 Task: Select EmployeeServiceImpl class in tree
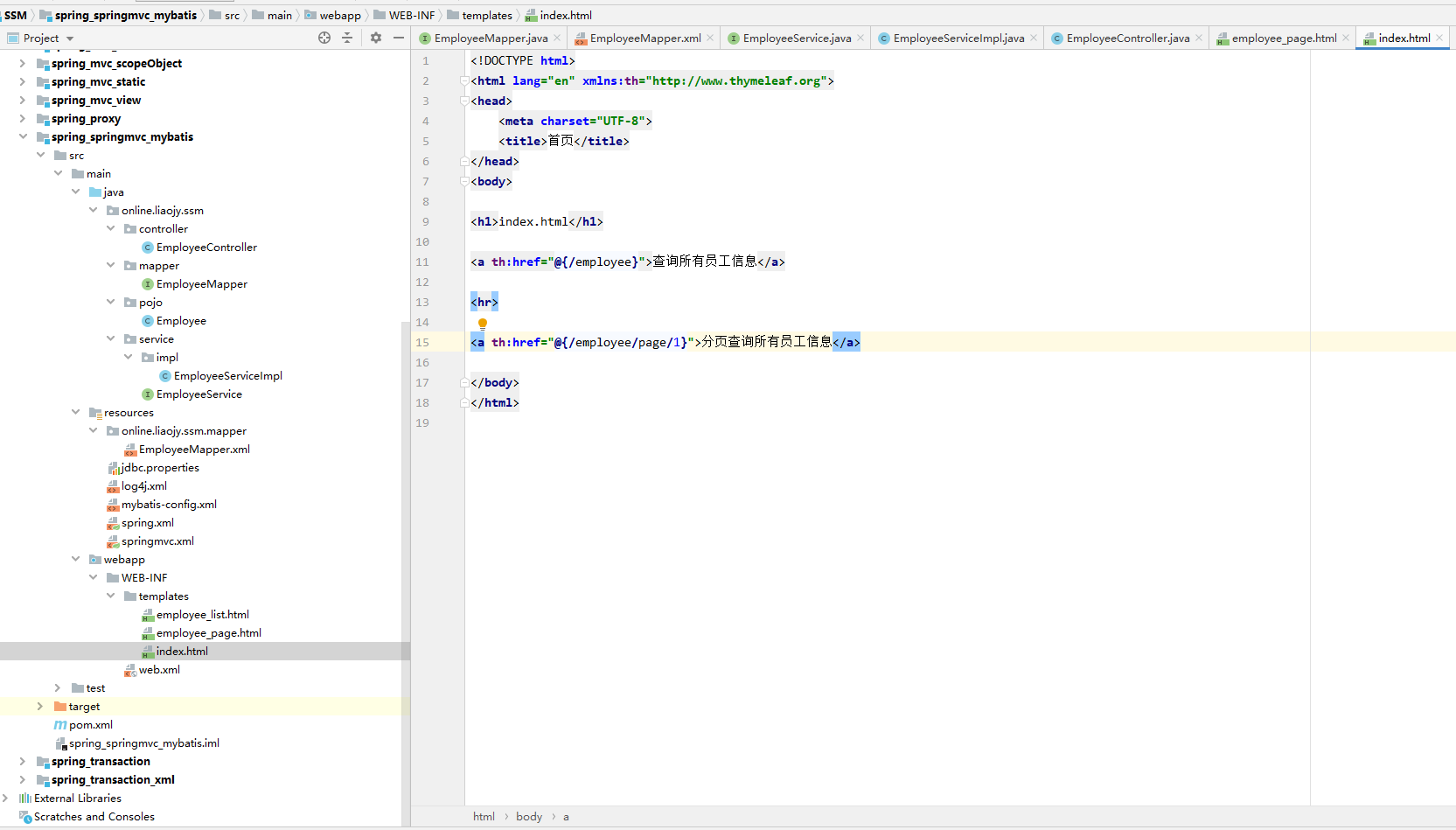tap(227, 376)
